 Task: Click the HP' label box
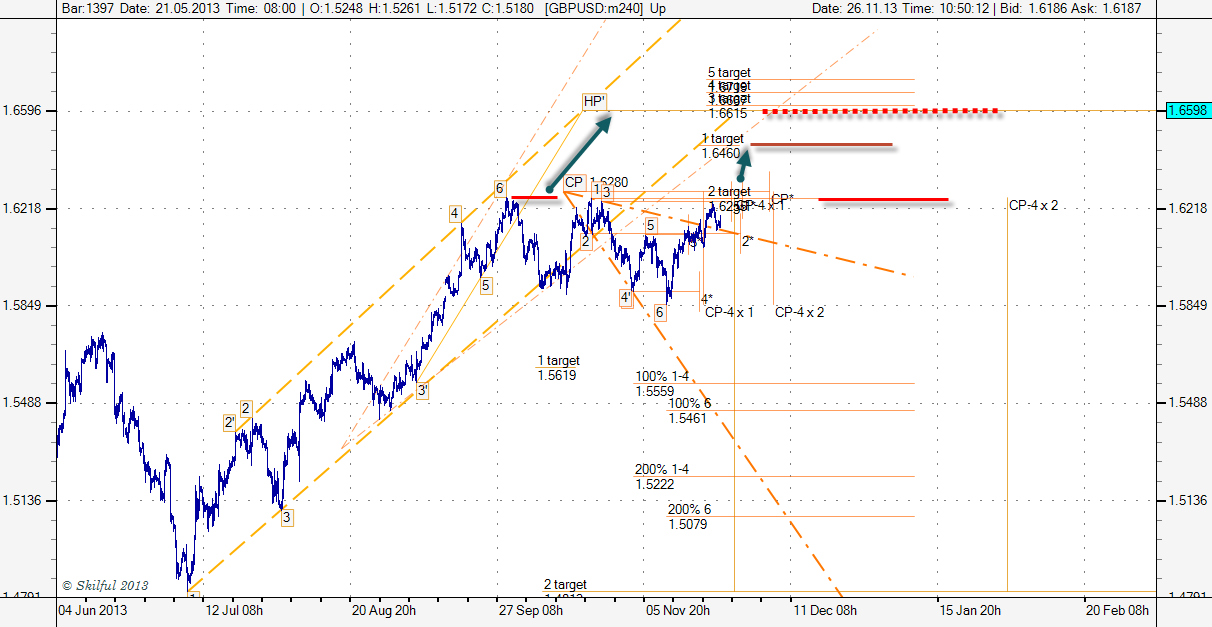(x=595, y=102)
